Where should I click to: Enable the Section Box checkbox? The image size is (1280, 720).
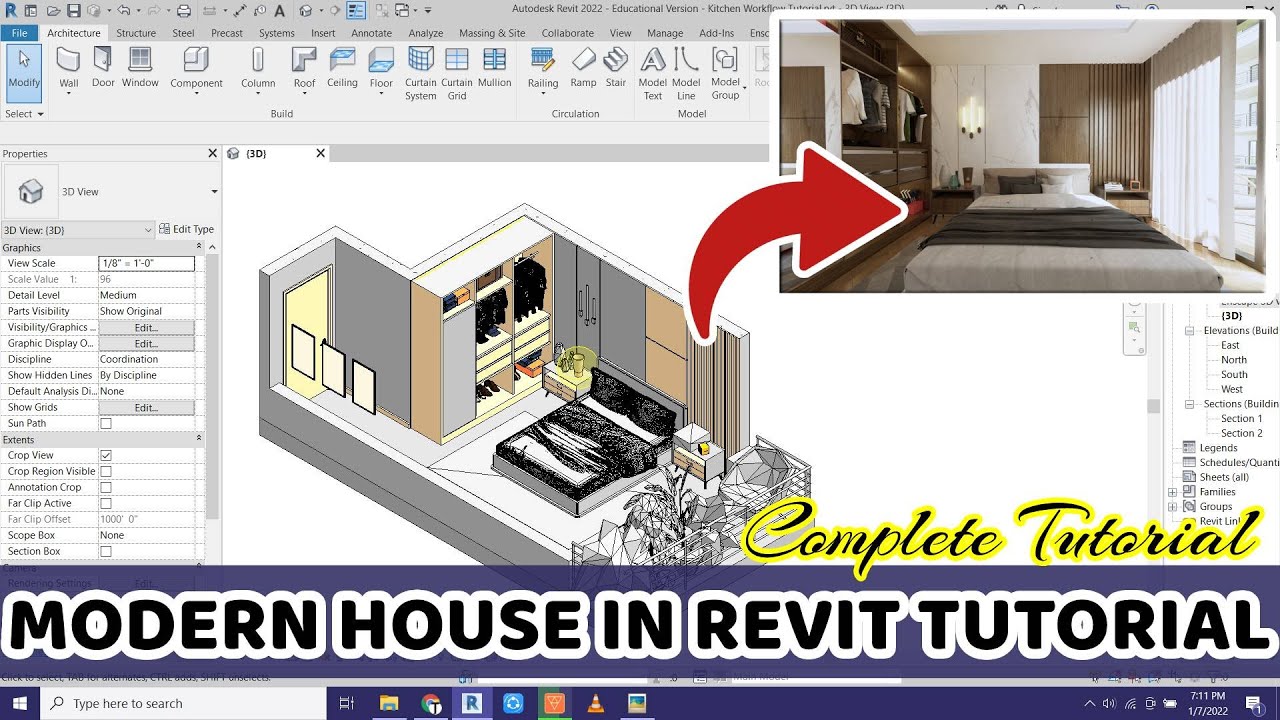(106, 551)
